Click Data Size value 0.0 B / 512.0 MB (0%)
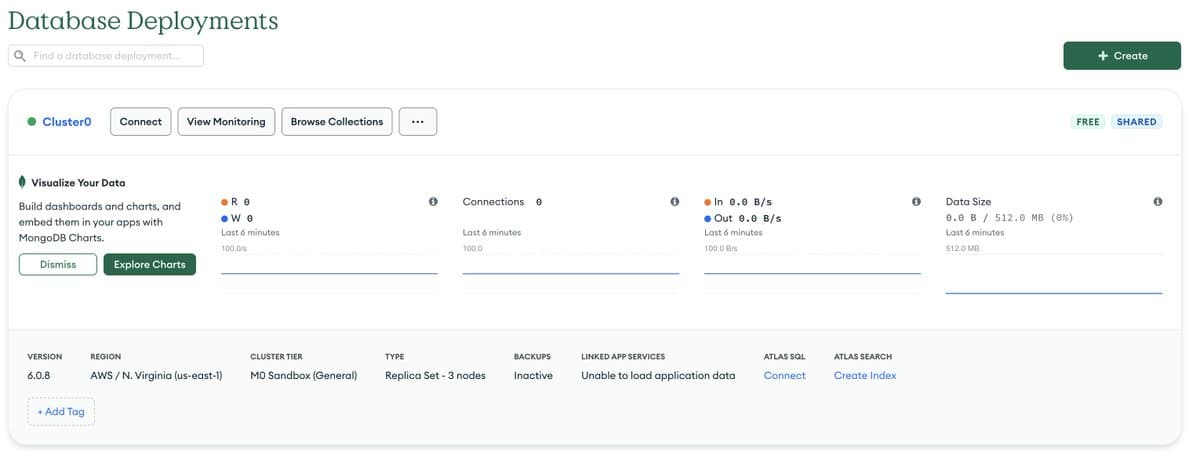The width and height of the screenshot is (1200, 470). 1009,217
